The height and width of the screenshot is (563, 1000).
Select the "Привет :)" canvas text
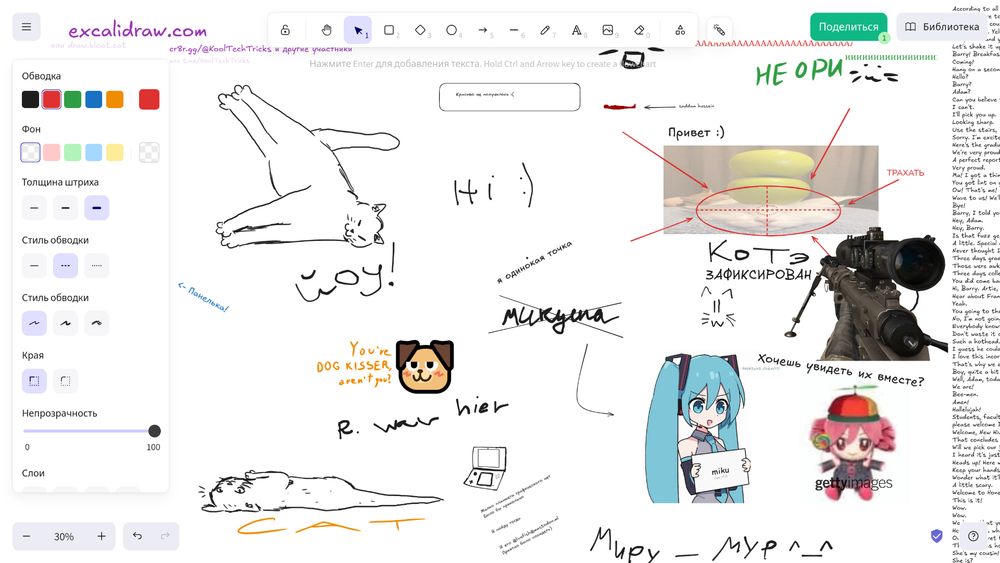(x=696, y=132)
